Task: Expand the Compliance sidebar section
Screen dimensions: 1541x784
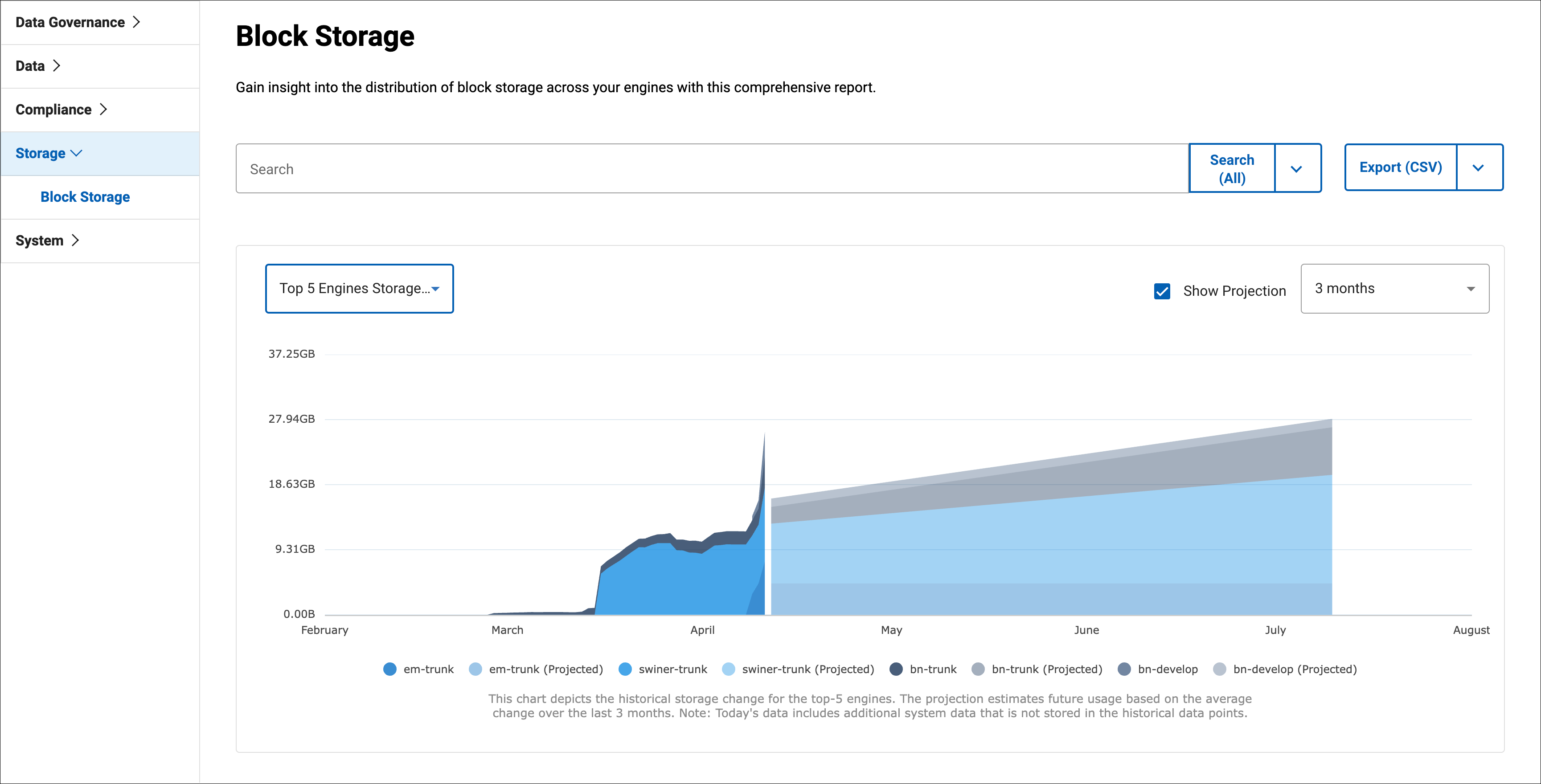Action: click(x=61, y=110)
